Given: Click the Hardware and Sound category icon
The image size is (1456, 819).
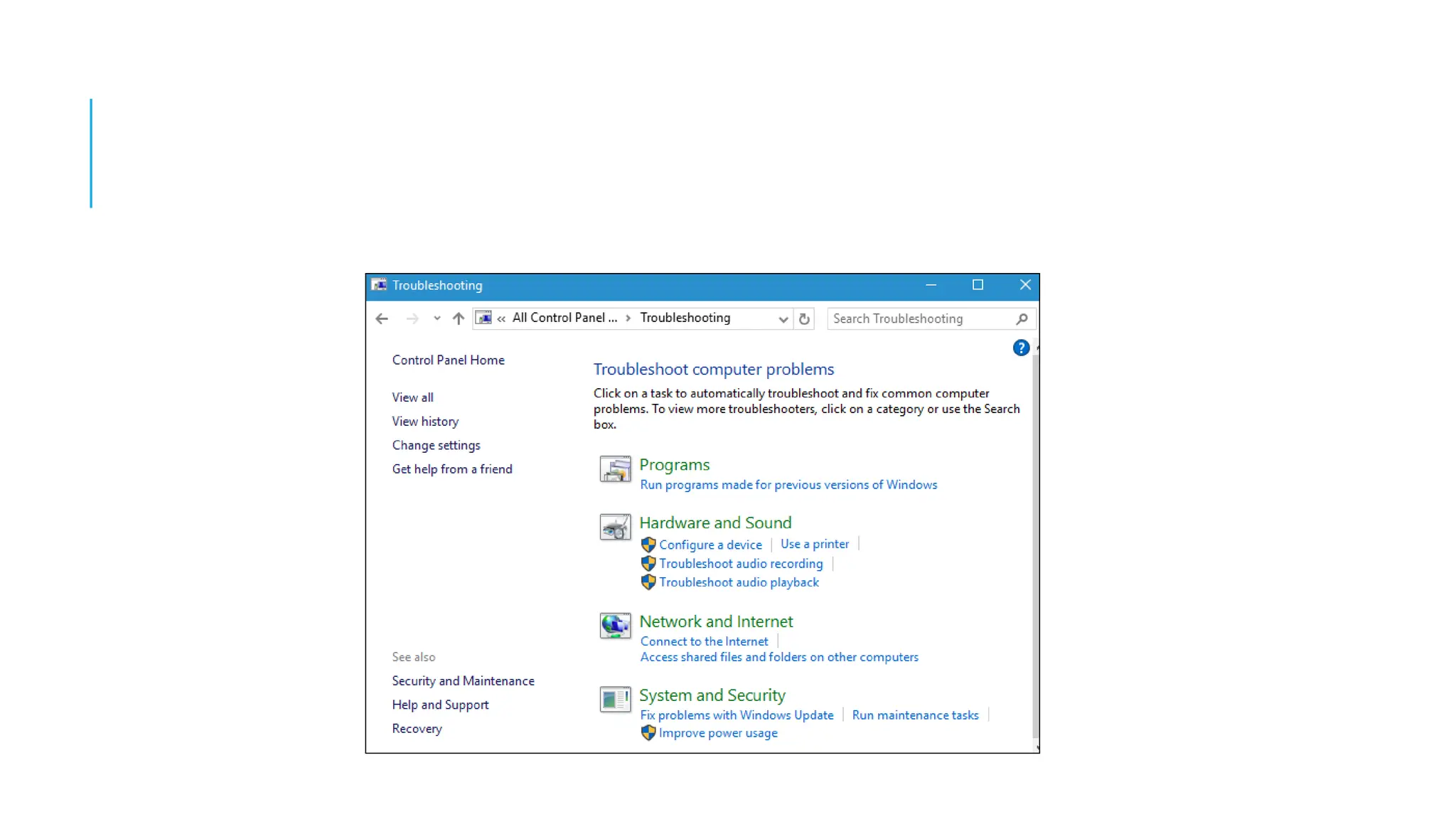Looking at the screenshot, I should pos(615,527).
